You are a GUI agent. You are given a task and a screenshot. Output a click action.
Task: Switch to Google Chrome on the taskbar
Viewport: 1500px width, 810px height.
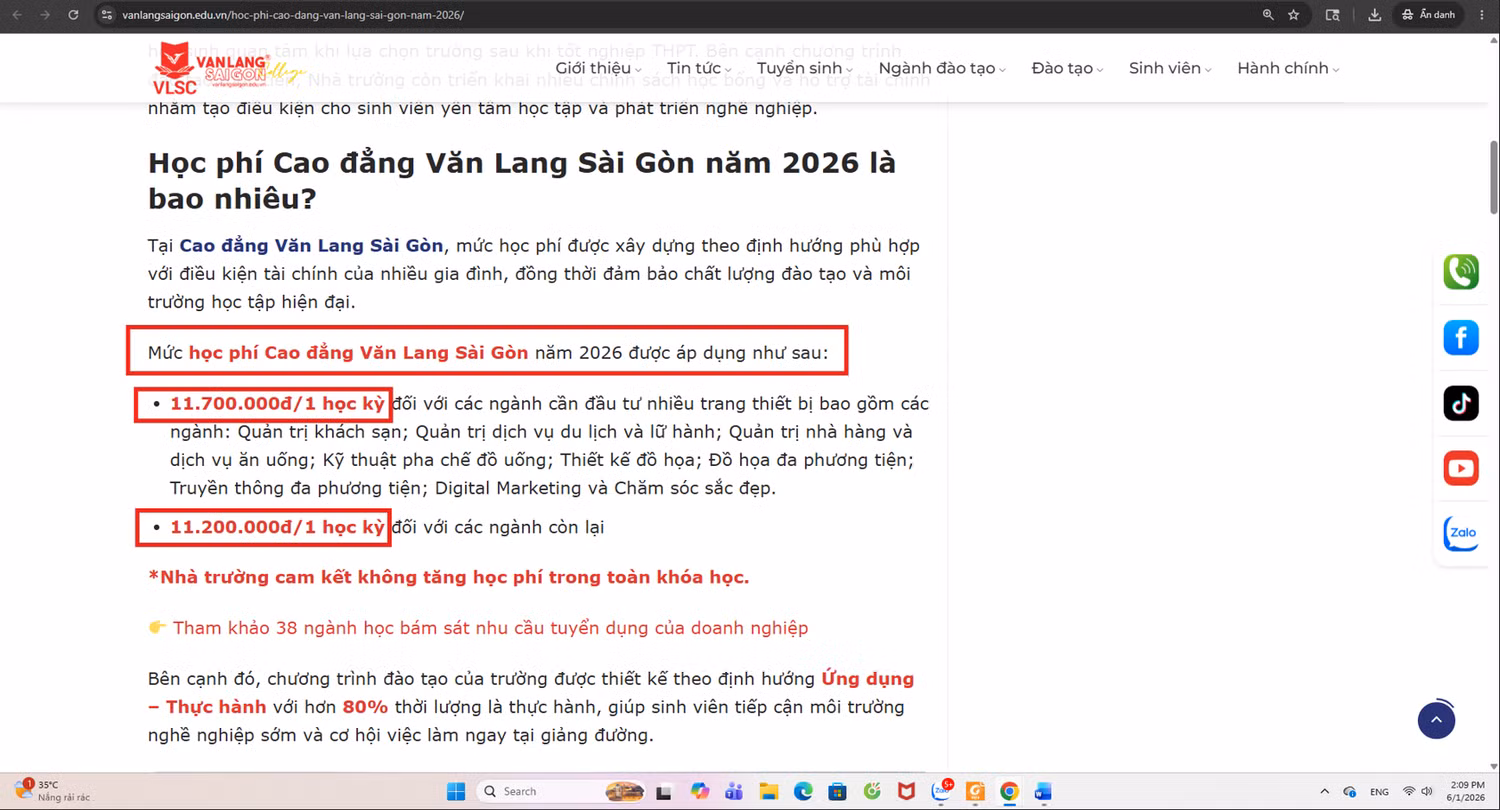(x=1009, y=791)
